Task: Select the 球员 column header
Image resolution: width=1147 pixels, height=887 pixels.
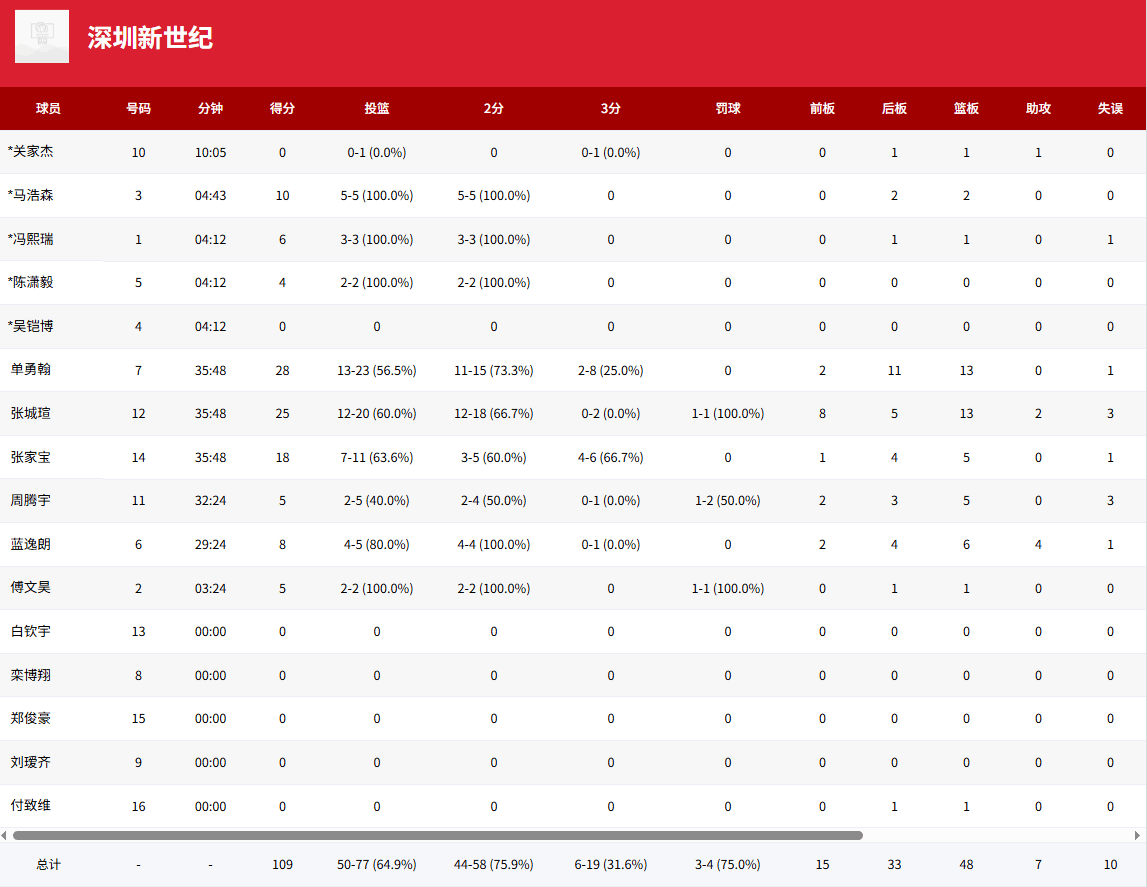Action: (x=48, y=108)
